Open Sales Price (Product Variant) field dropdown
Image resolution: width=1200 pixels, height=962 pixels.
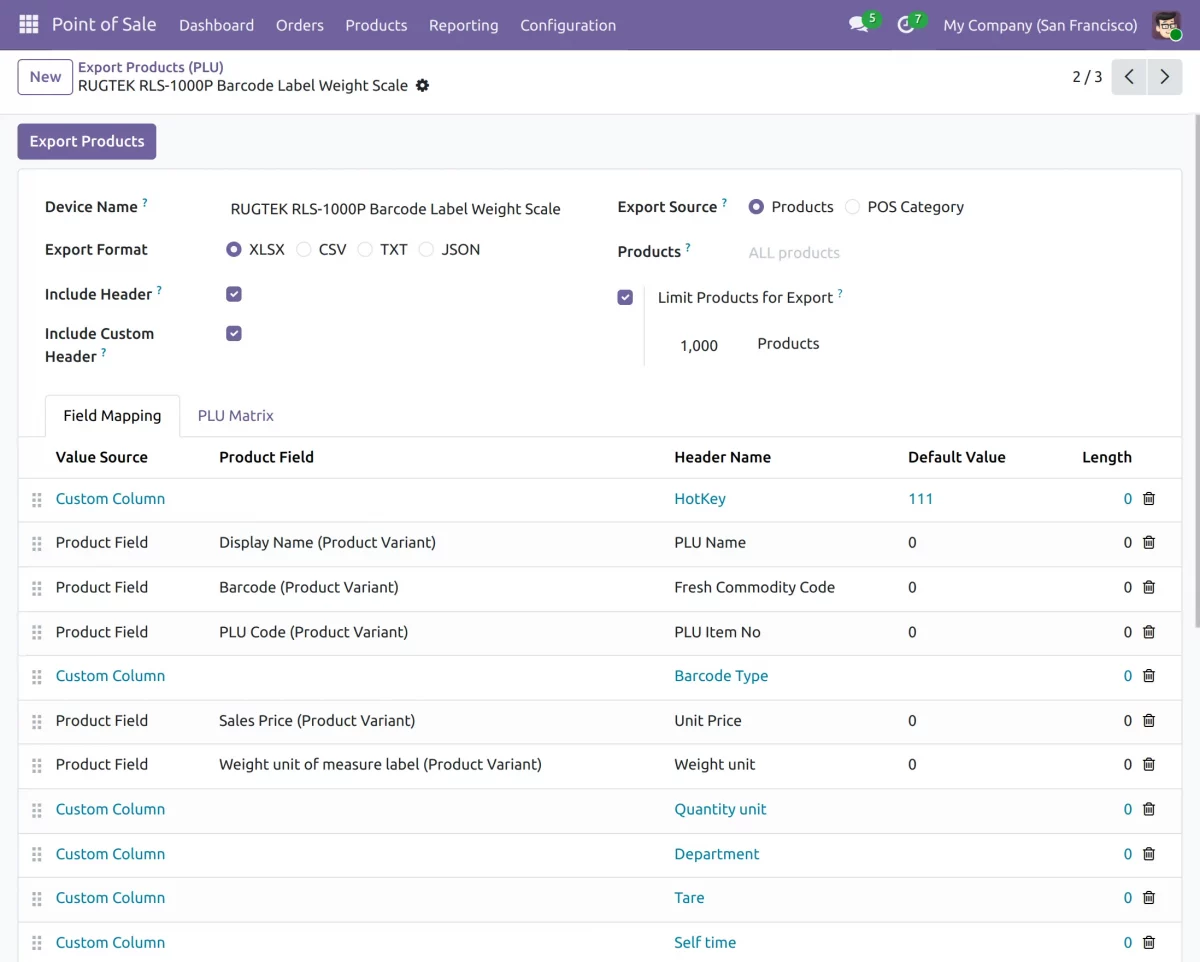(x=317, y=721)
